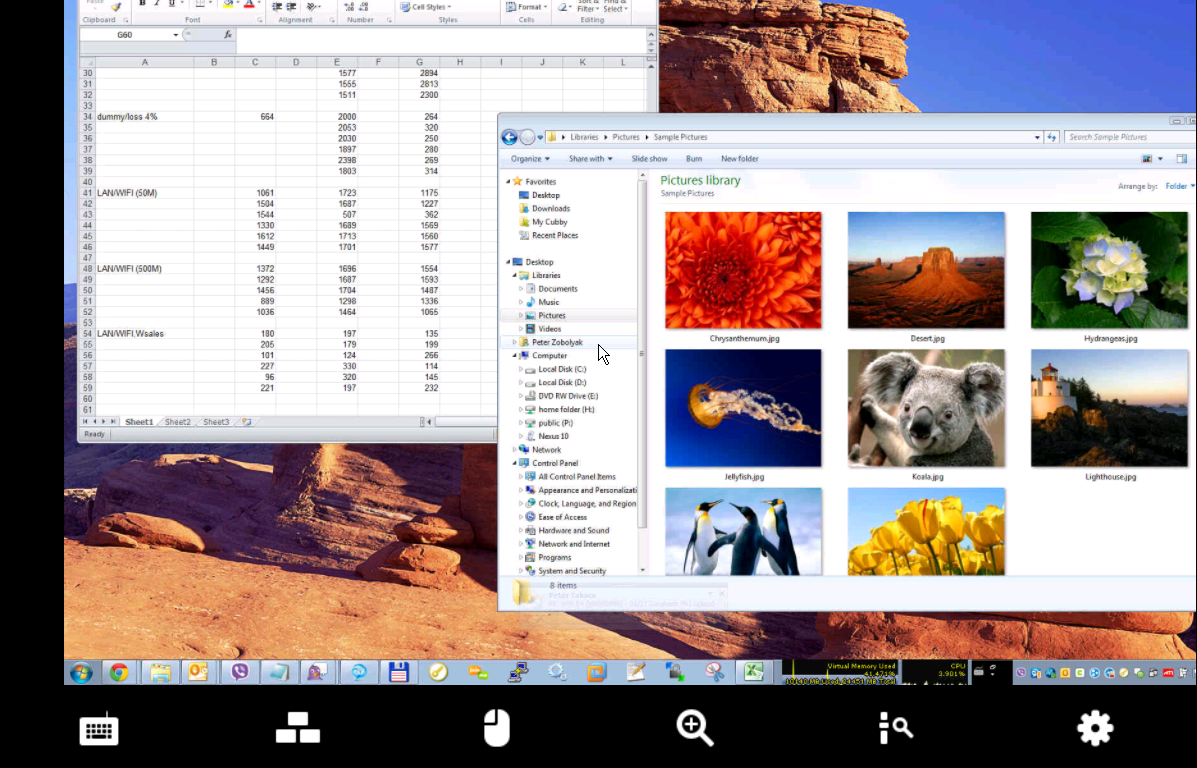
Task: Open Outlook from the taskbar
Action: (198, 673)
